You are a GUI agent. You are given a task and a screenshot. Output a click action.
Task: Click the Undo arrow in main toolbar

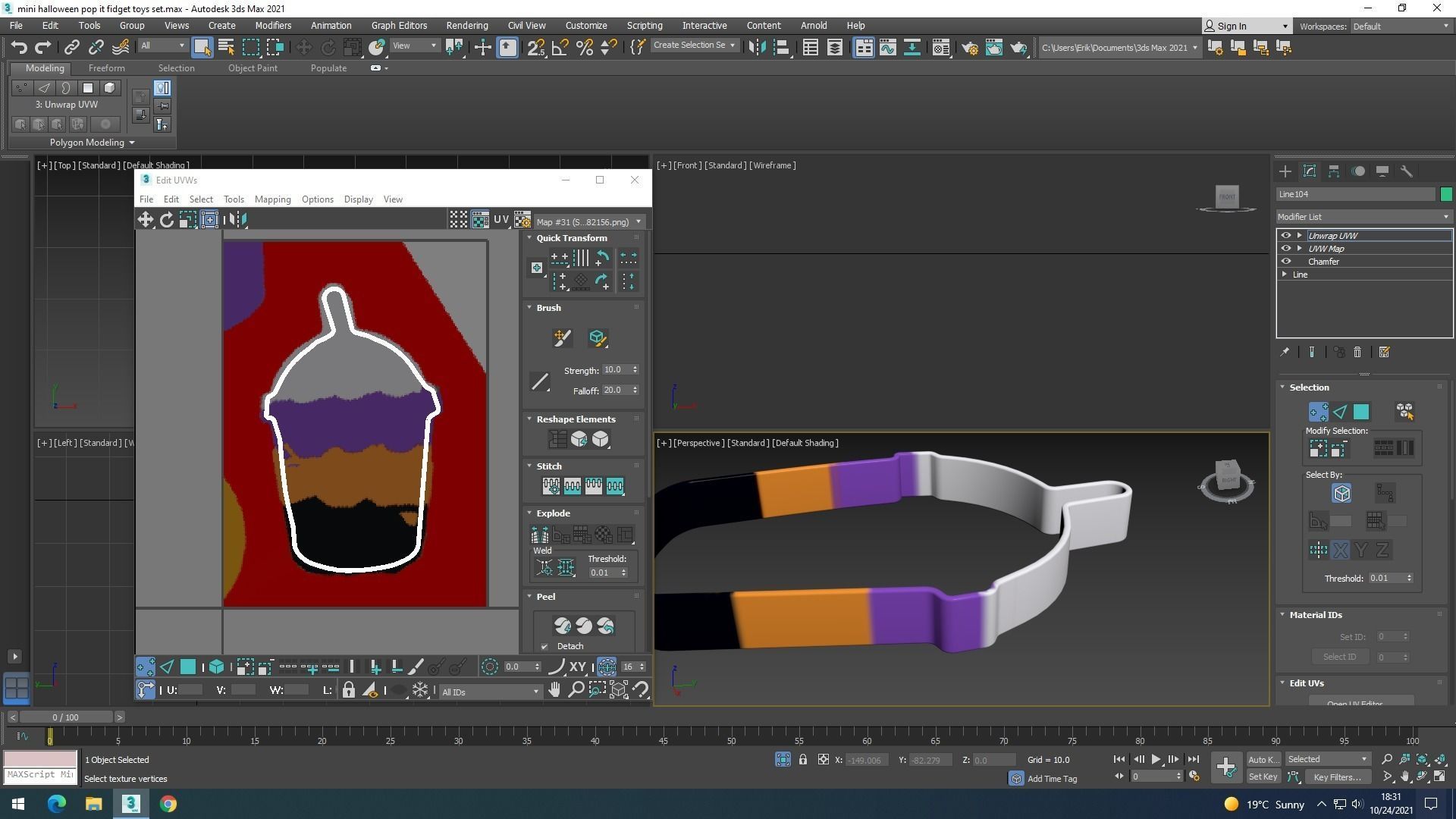point(19,48)
